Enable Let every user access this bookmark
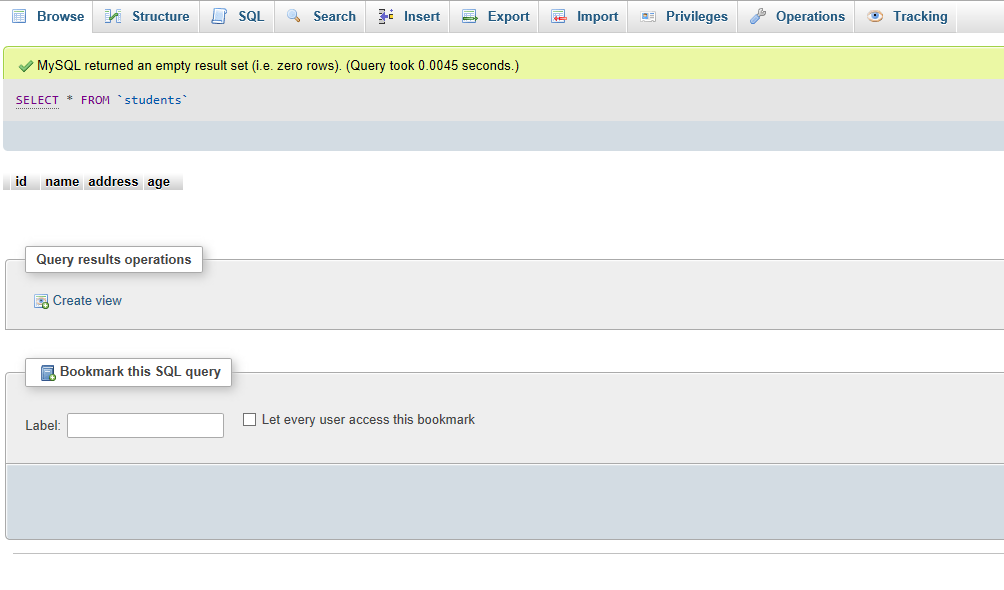1004x590 pixels. 250,420
